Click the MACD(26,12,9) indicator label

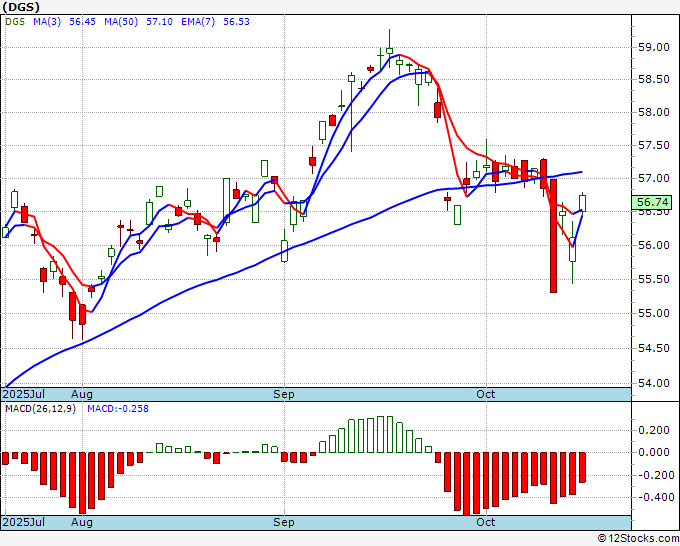pos(40,409)
